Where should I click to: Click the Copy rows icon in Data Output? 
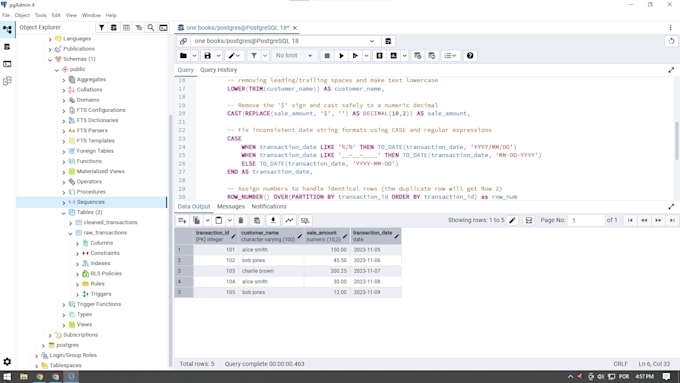(196, 220)
